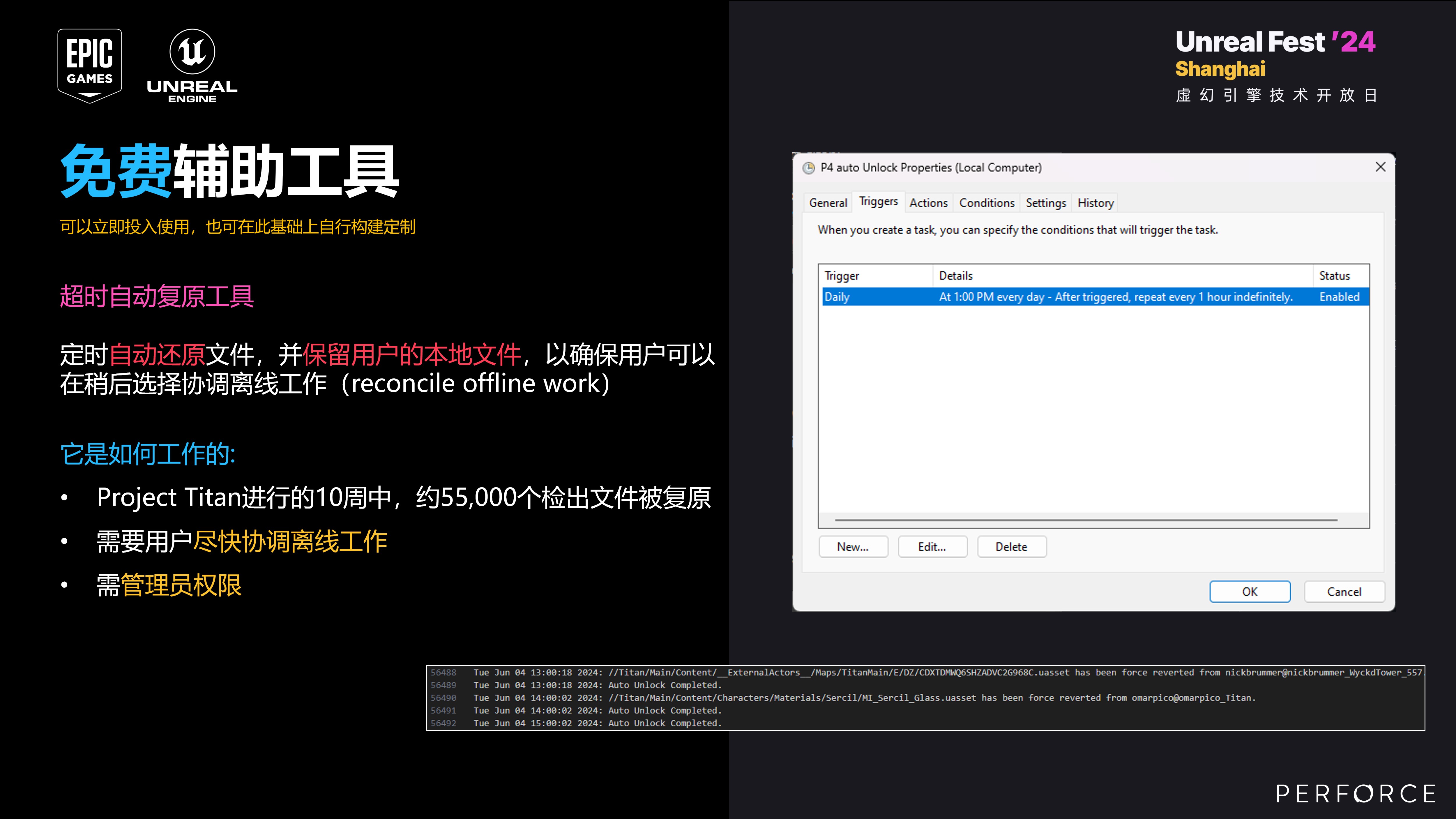Click the bullet 需管理员权限

[x=169, y=586]
